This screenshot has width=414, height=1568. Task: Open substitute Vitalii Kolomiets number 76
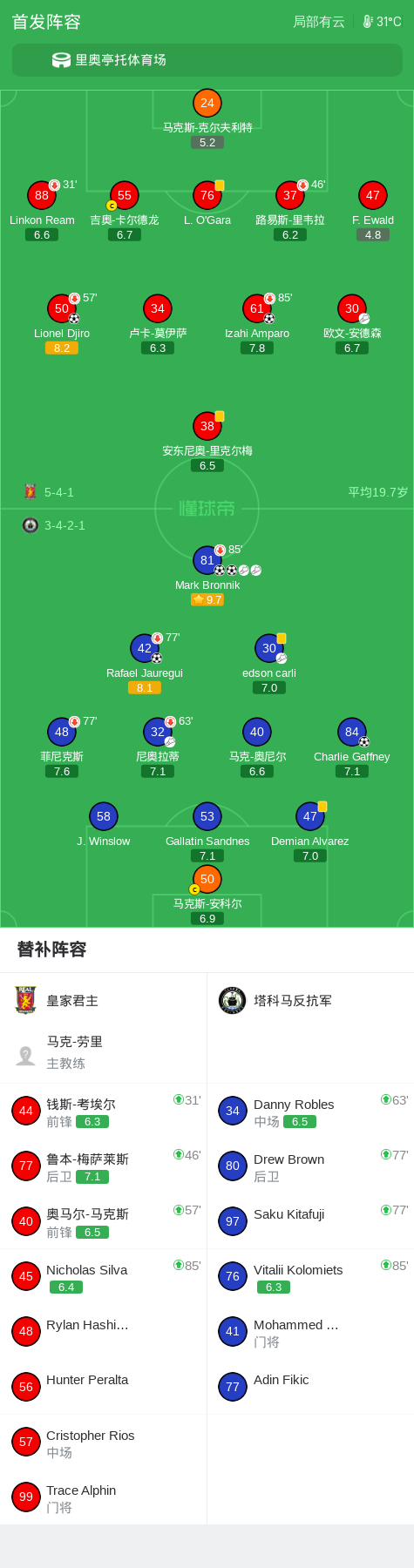[x=233, y=1276]
